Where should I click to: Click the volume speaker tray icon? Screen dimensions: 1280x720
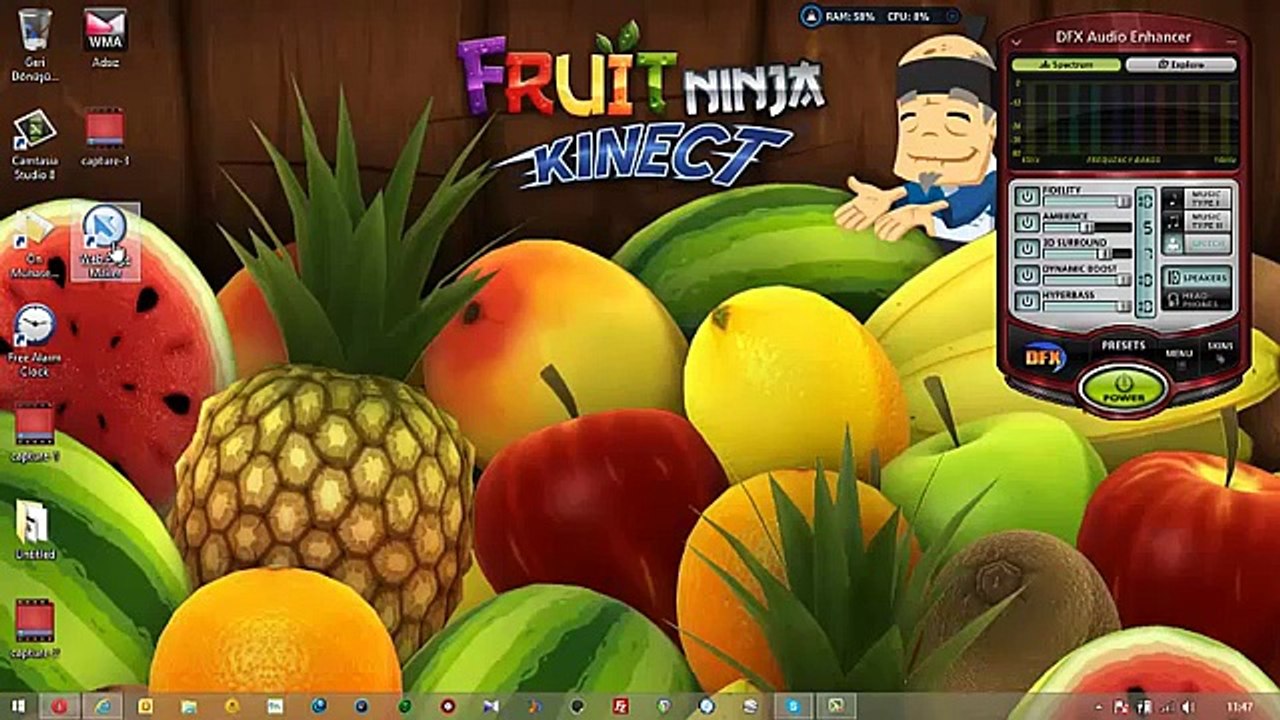(1187, 706)
